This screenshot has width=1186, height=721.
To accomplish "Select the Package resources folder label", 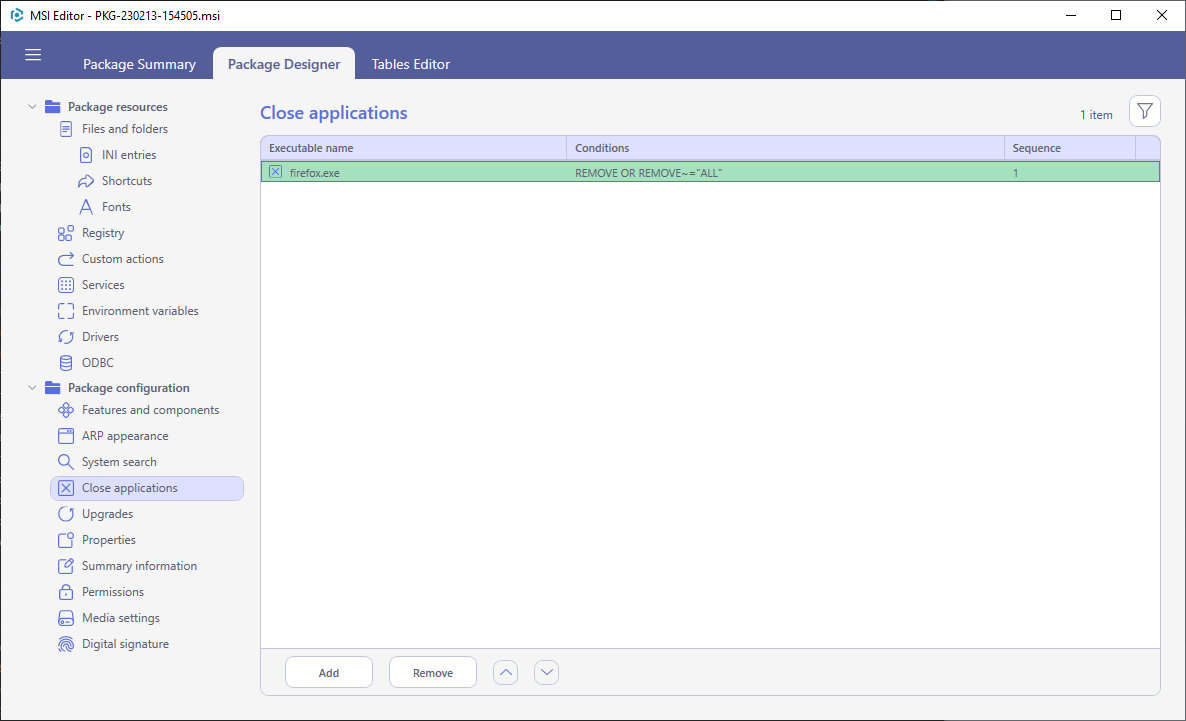I will 118,107.
